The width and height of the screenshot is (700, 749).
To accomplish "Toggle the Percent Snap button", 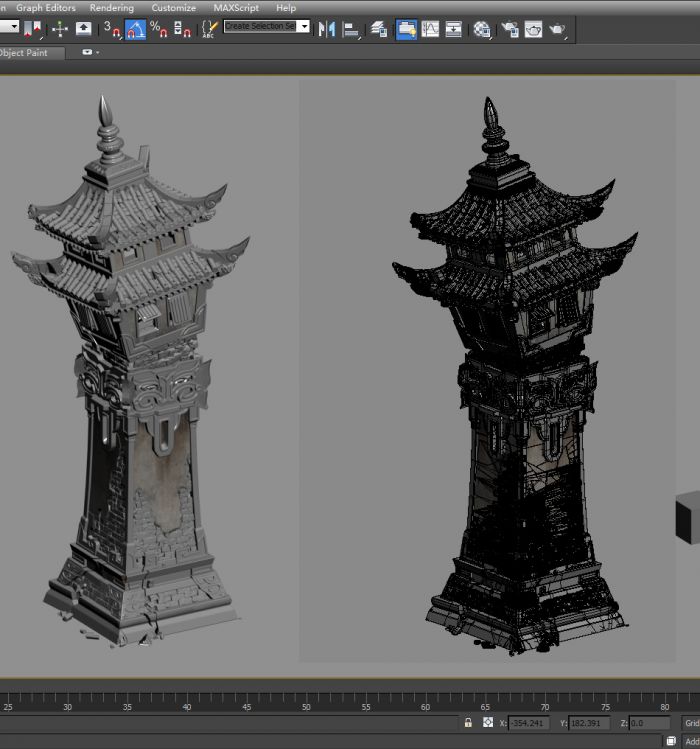I will pos(159,29).
